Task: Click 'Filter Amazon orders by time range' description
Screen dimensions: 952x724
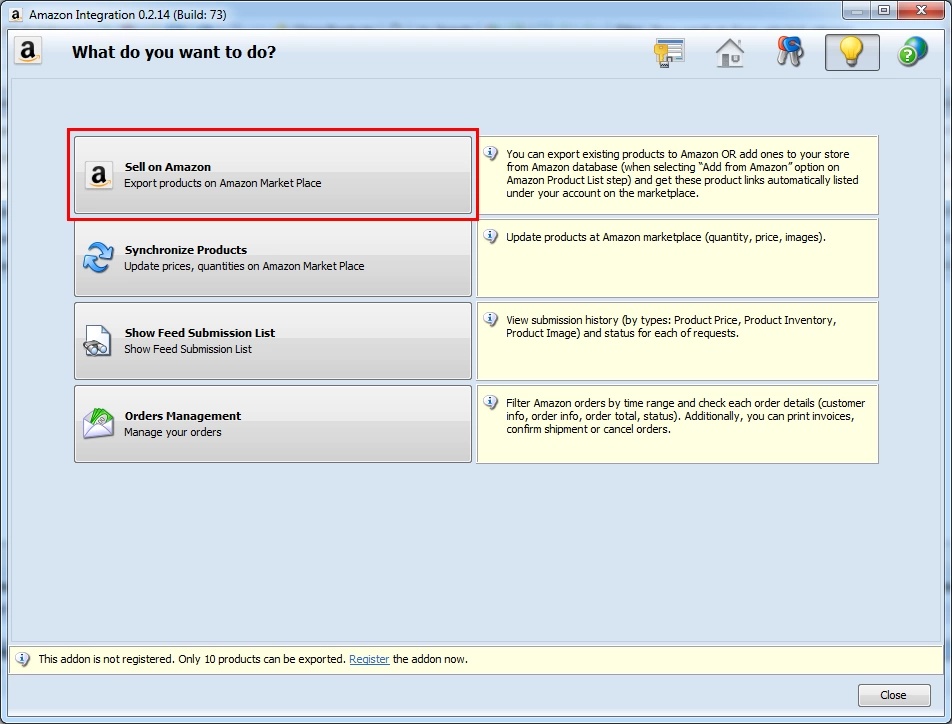Action: [x=685, y=416]
